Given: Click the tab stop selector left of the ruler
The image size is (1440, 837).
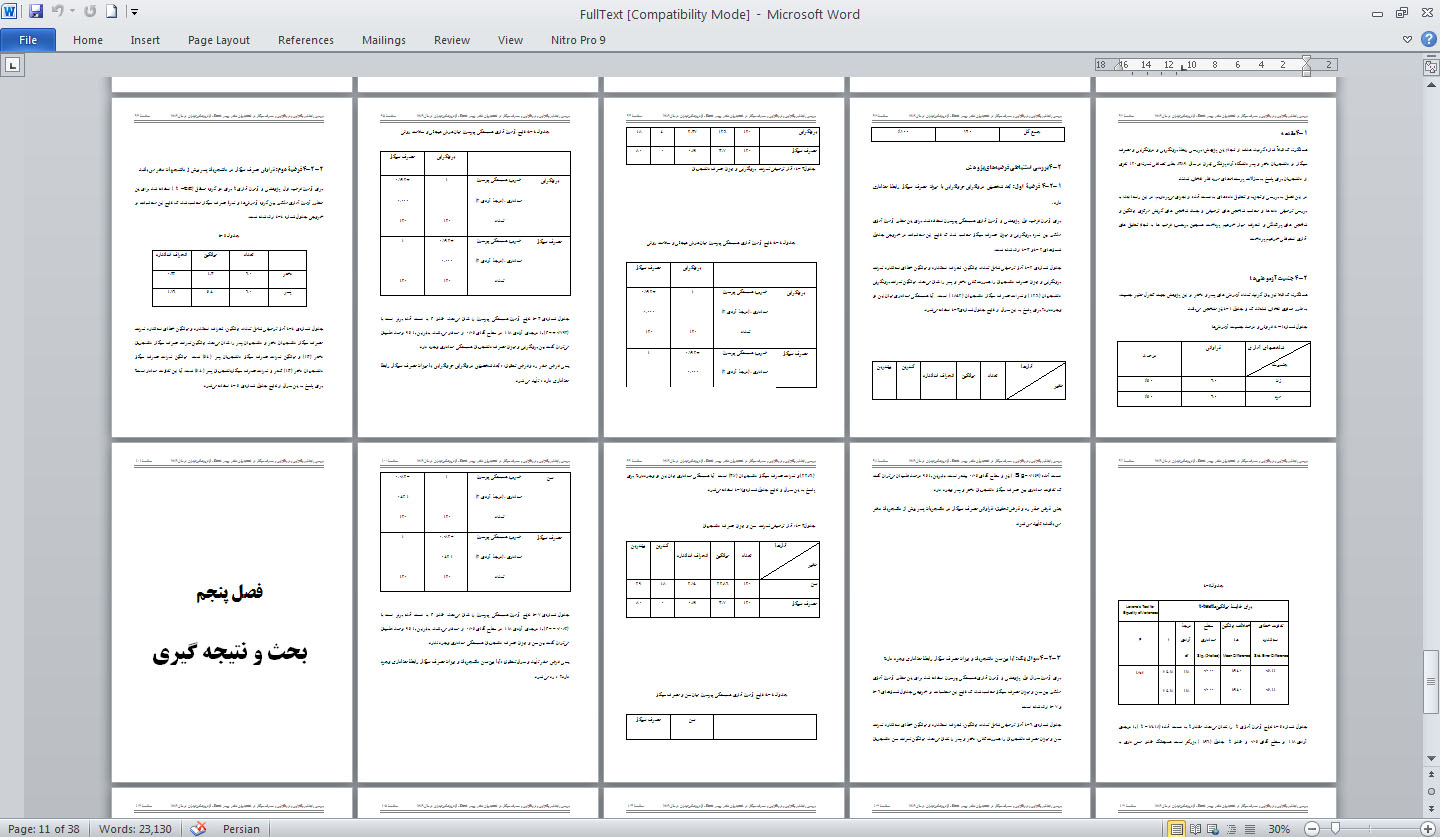Looking at the screenshot, I should 13,65.
